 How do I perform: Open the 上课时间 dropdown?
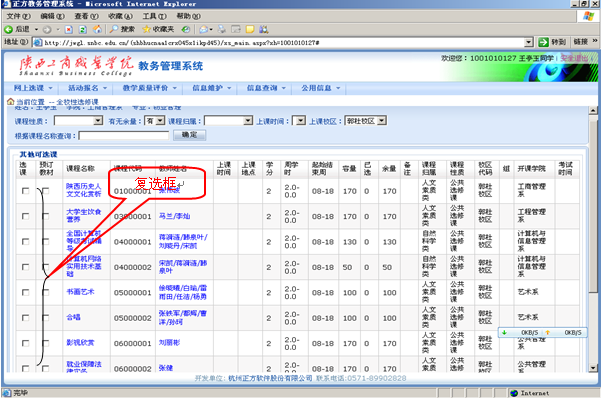[x=299, y=121]
